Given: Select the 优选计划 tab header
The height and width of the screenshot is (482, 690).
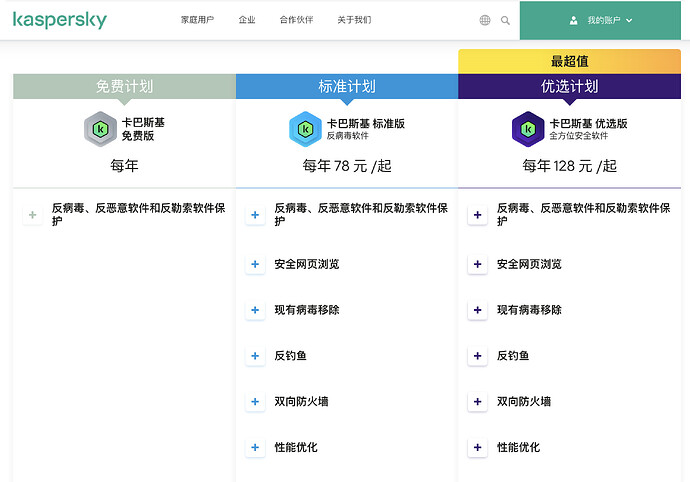Looking at the screenshot, I should coord(569,86).
